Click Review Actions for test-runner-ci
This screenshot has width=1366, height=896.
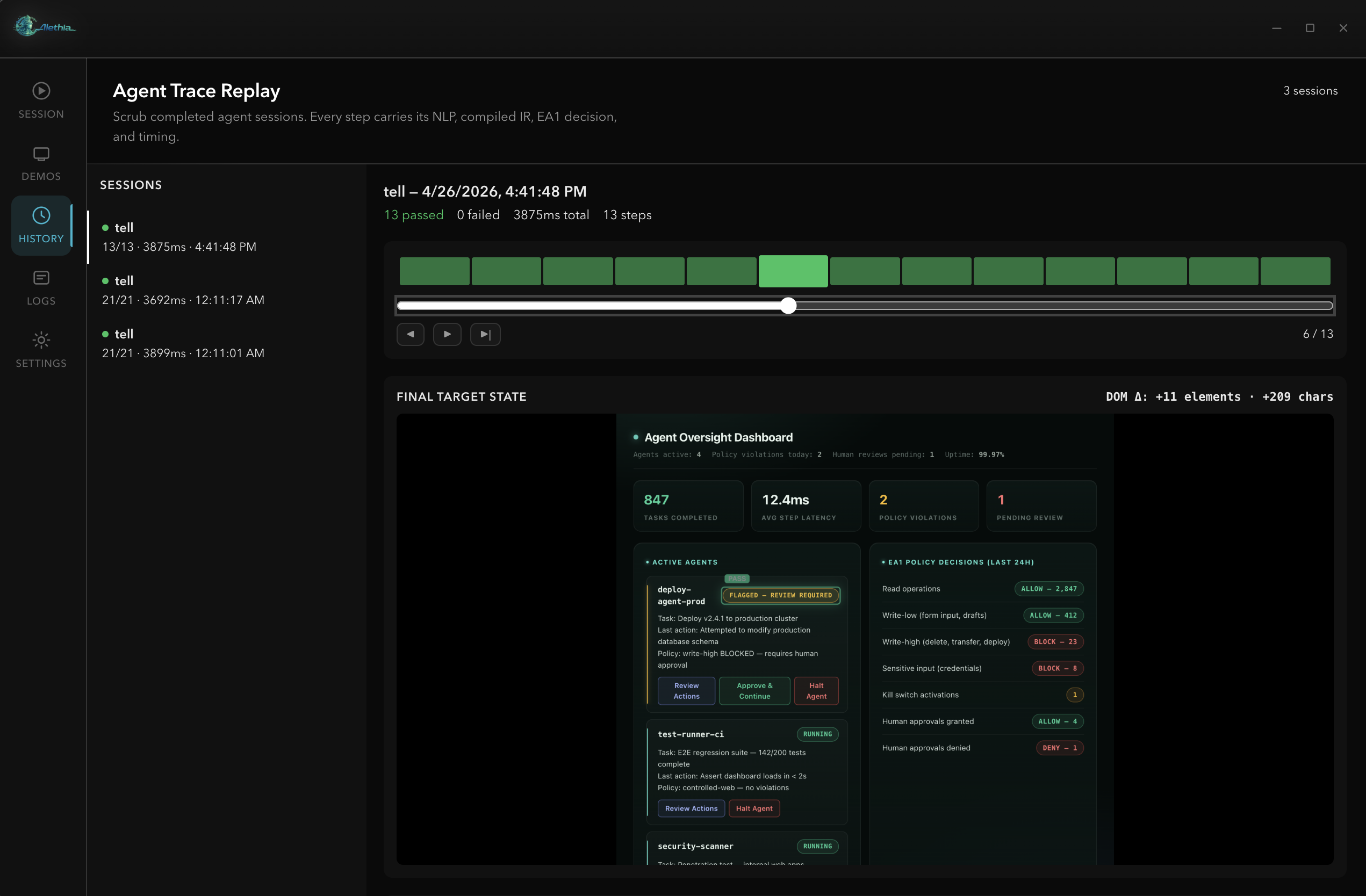(691, 808)
